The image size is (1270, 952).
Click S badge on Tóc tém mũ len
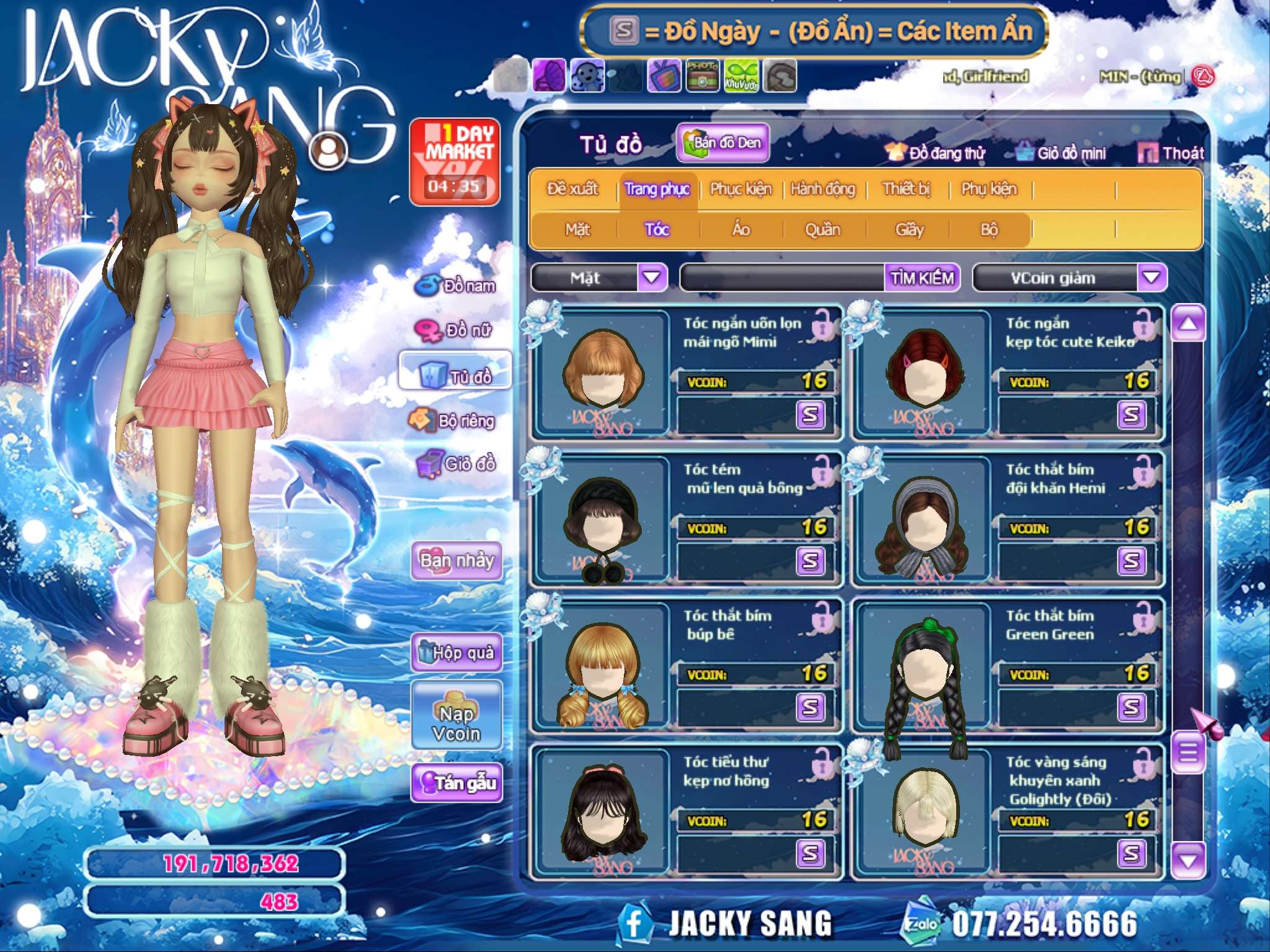point(810,561)
